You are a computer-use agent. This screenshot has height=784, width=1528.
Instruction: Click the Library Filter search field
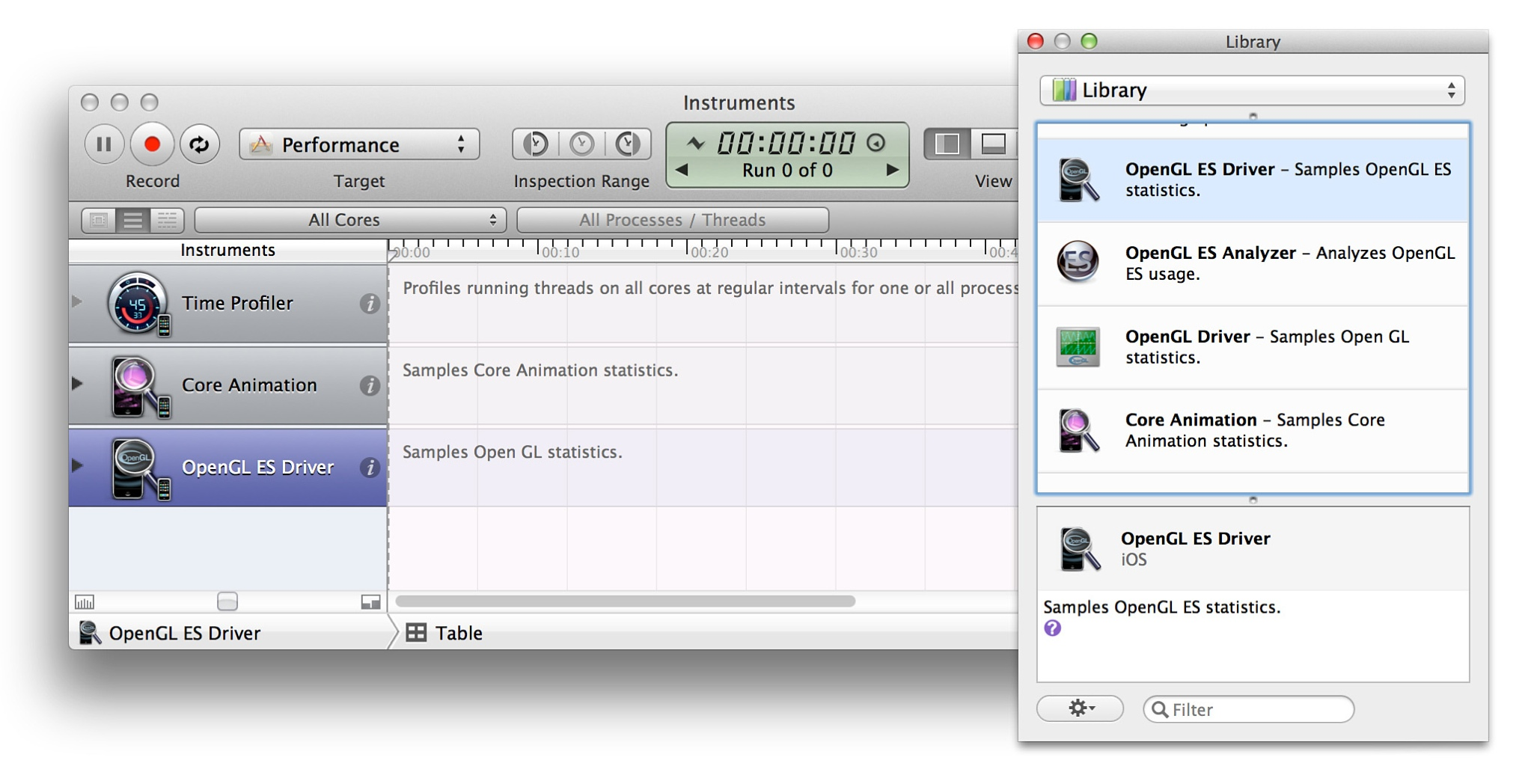point(1248,709)
